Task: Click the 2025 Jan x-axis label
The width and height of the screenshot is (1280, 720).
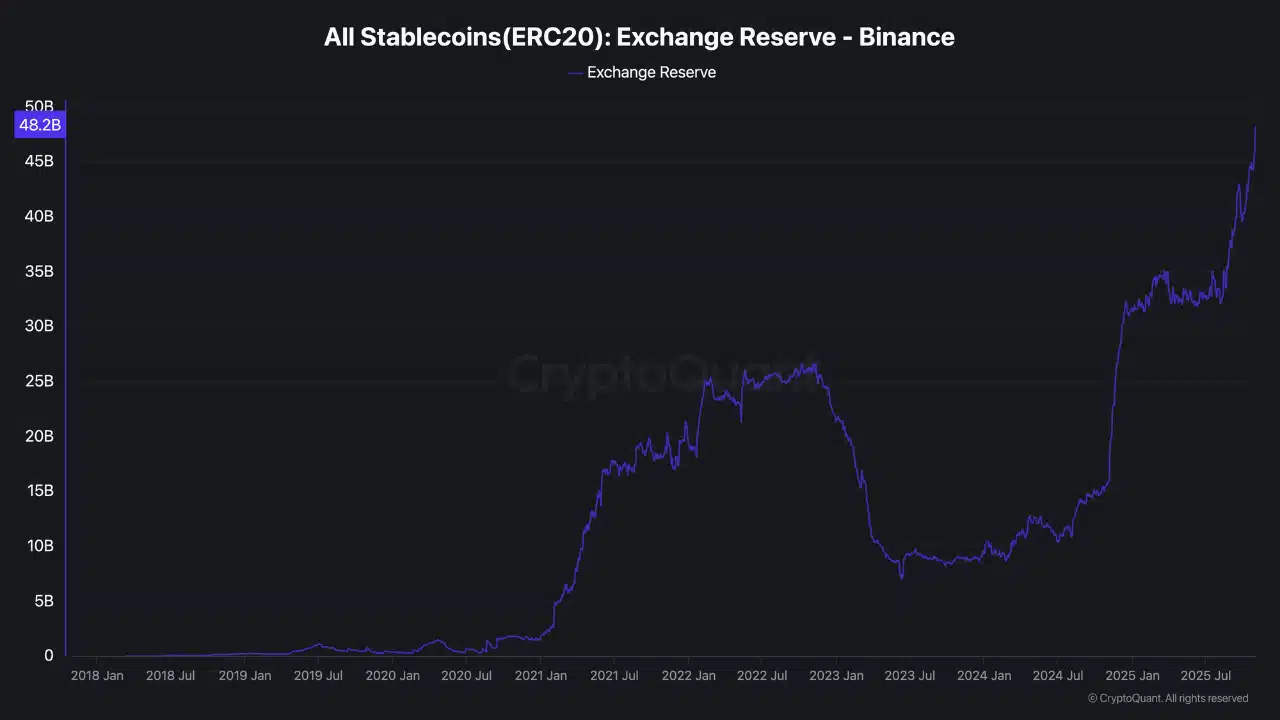Action: tap(1131, 676)
